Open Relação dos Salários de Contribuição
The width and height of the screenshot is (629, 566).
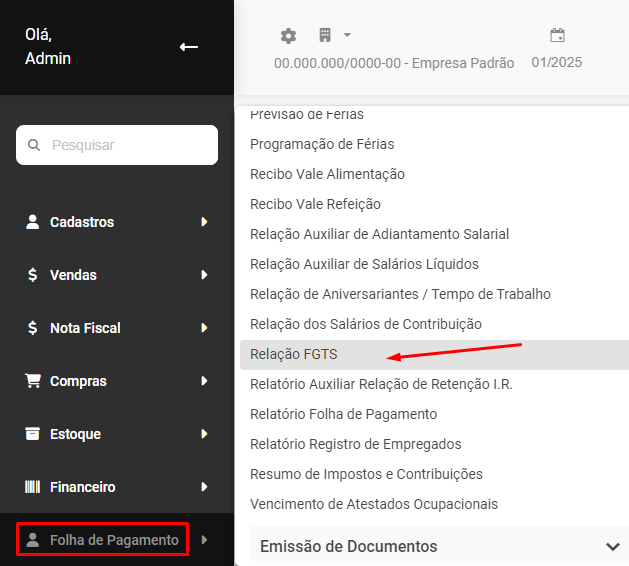click(x=366, y=324)
